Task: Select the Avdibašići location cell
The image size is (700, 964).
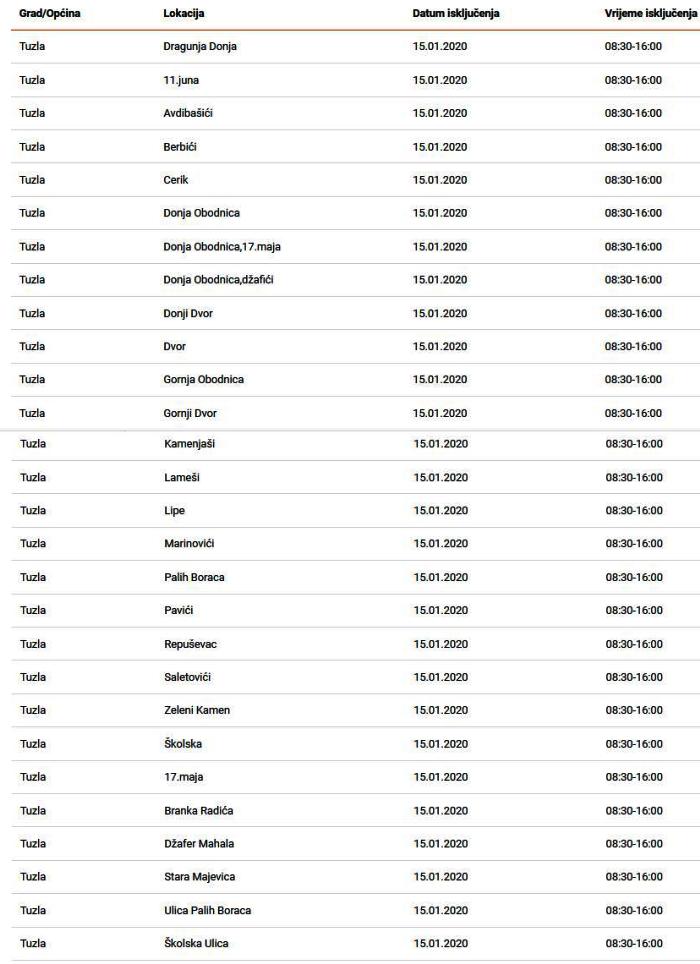Action: coord(188,113)
